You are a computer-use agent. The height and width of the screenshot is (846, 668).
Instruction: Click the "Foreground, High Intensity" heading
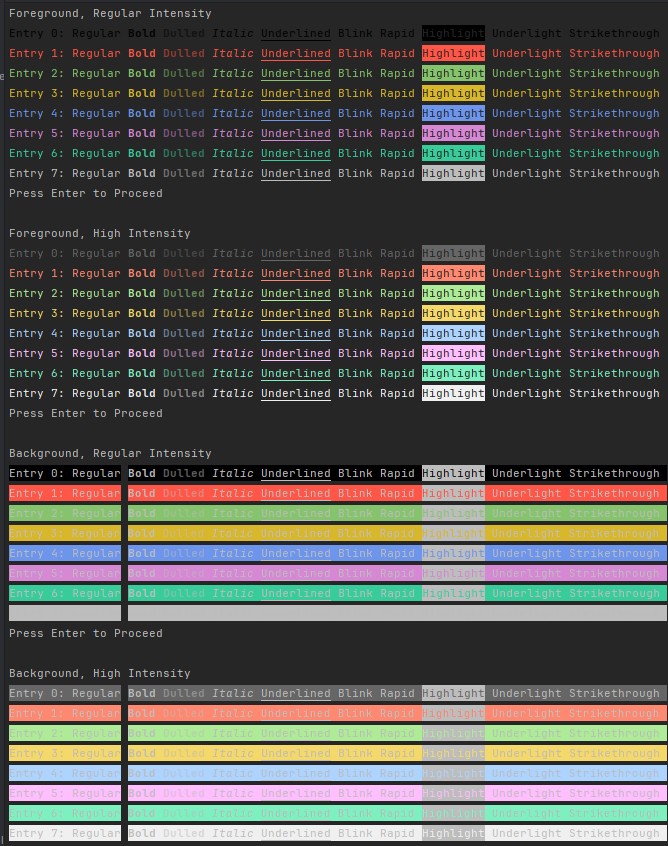click(100, 234)
